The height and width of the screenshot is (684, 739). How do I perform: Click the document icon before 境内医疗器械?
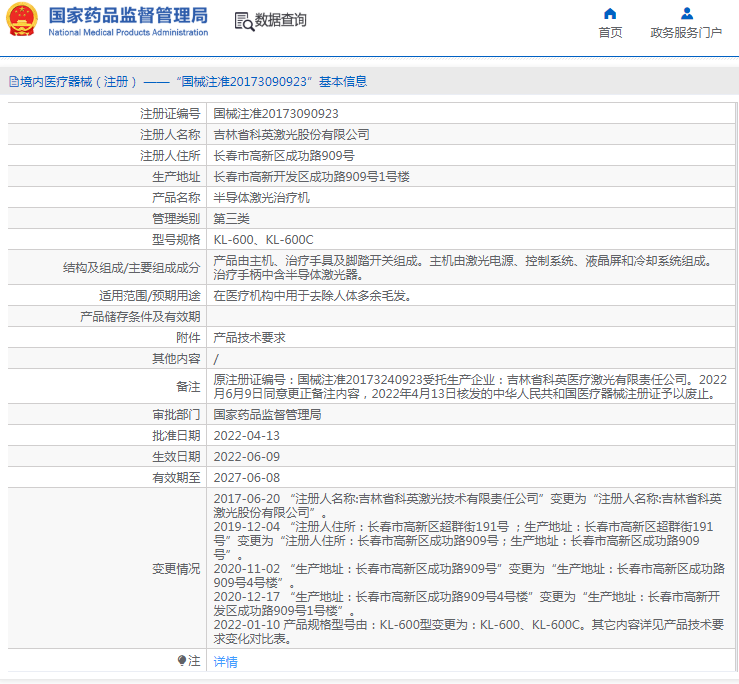click(x=14, y=82)
